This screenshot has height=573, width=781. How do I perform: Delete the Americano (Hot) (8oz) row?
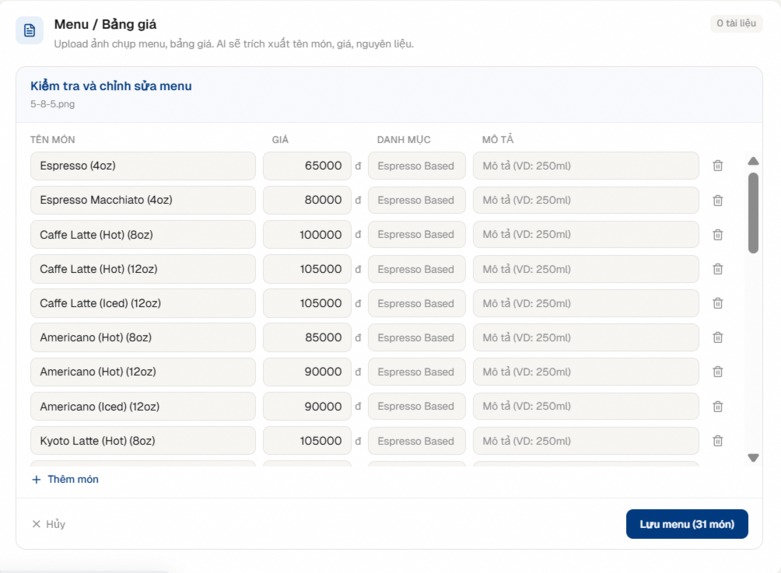(718, 337)
